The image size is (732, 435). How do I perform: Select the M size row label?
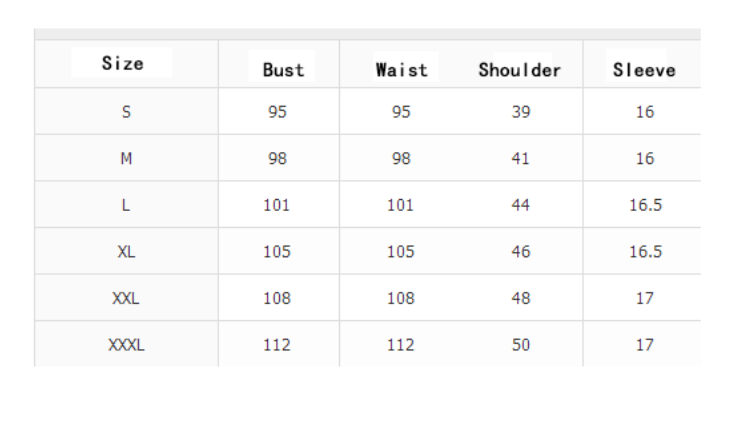coord(126,159)
